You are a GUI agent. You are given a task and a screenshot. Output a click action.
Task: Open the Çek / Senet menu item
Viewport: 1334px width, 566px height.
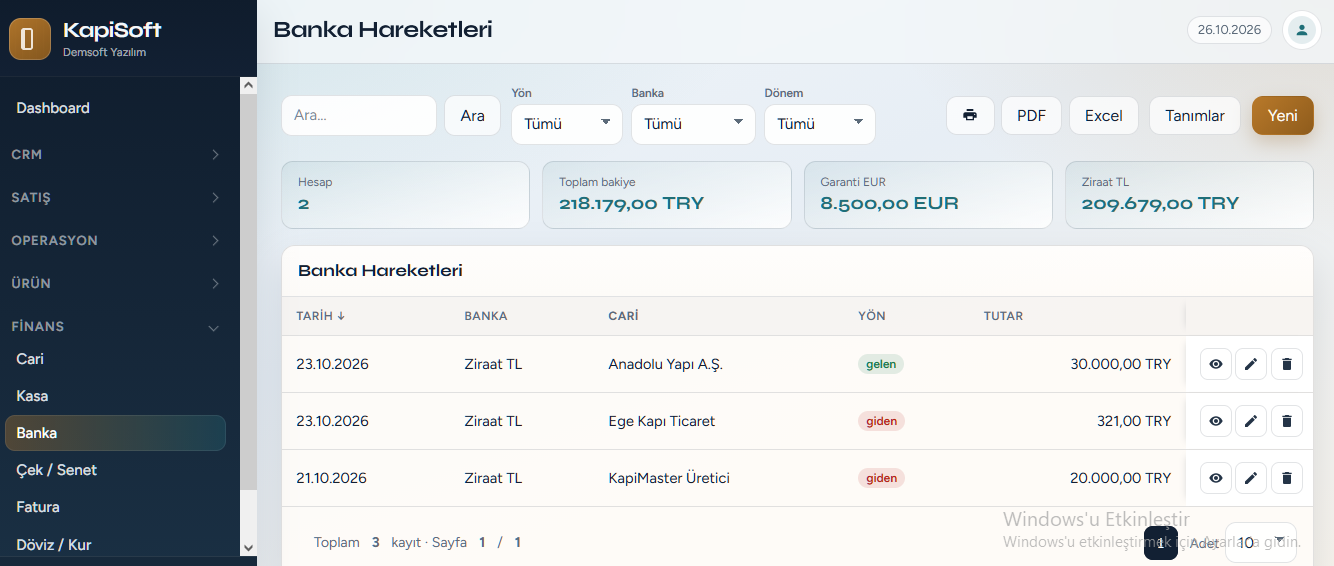(115, 470)
